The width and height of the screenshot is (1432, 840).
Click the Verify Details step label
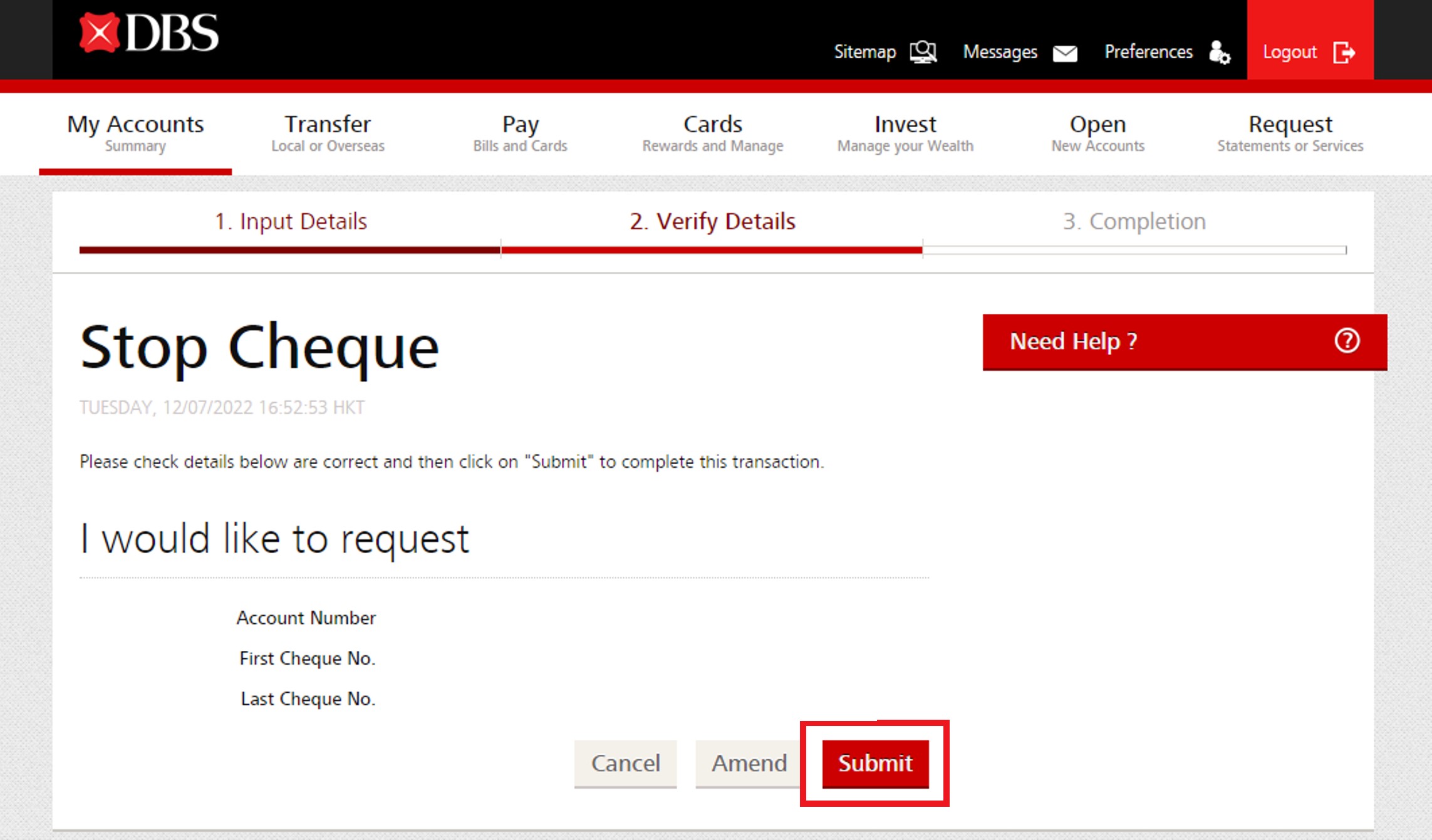[712, 222]
